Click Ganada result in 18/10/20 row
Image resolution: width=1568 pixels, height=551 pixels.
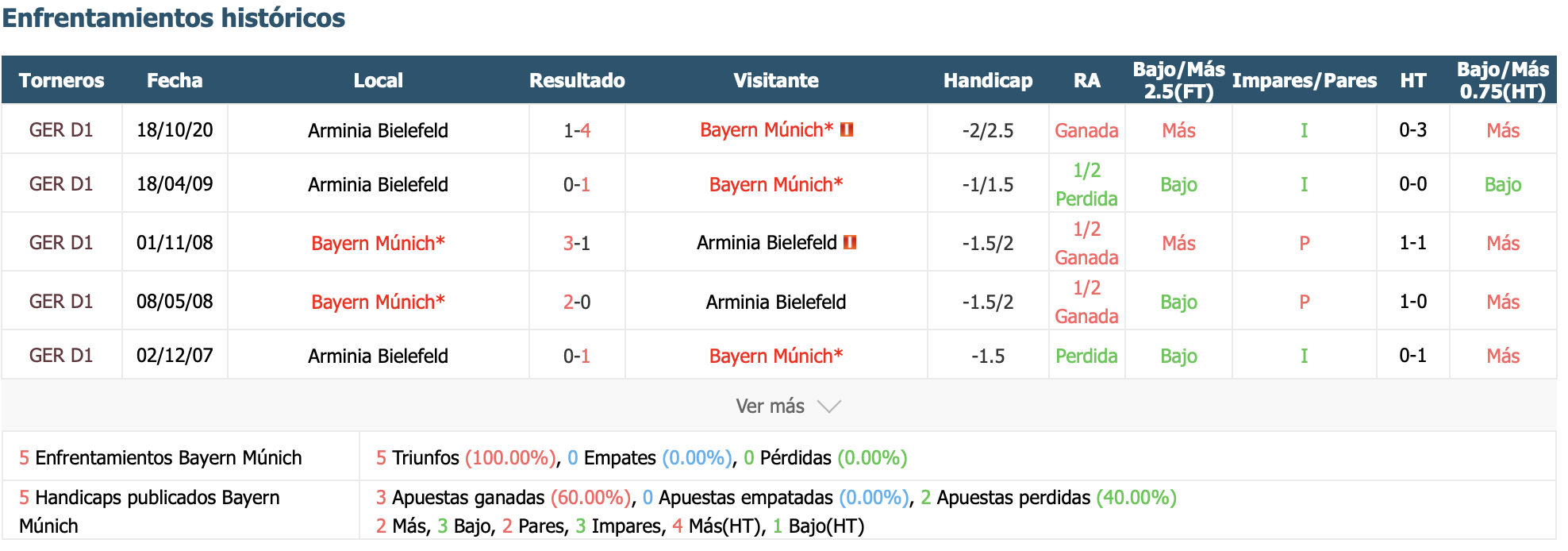[1086, 130]
